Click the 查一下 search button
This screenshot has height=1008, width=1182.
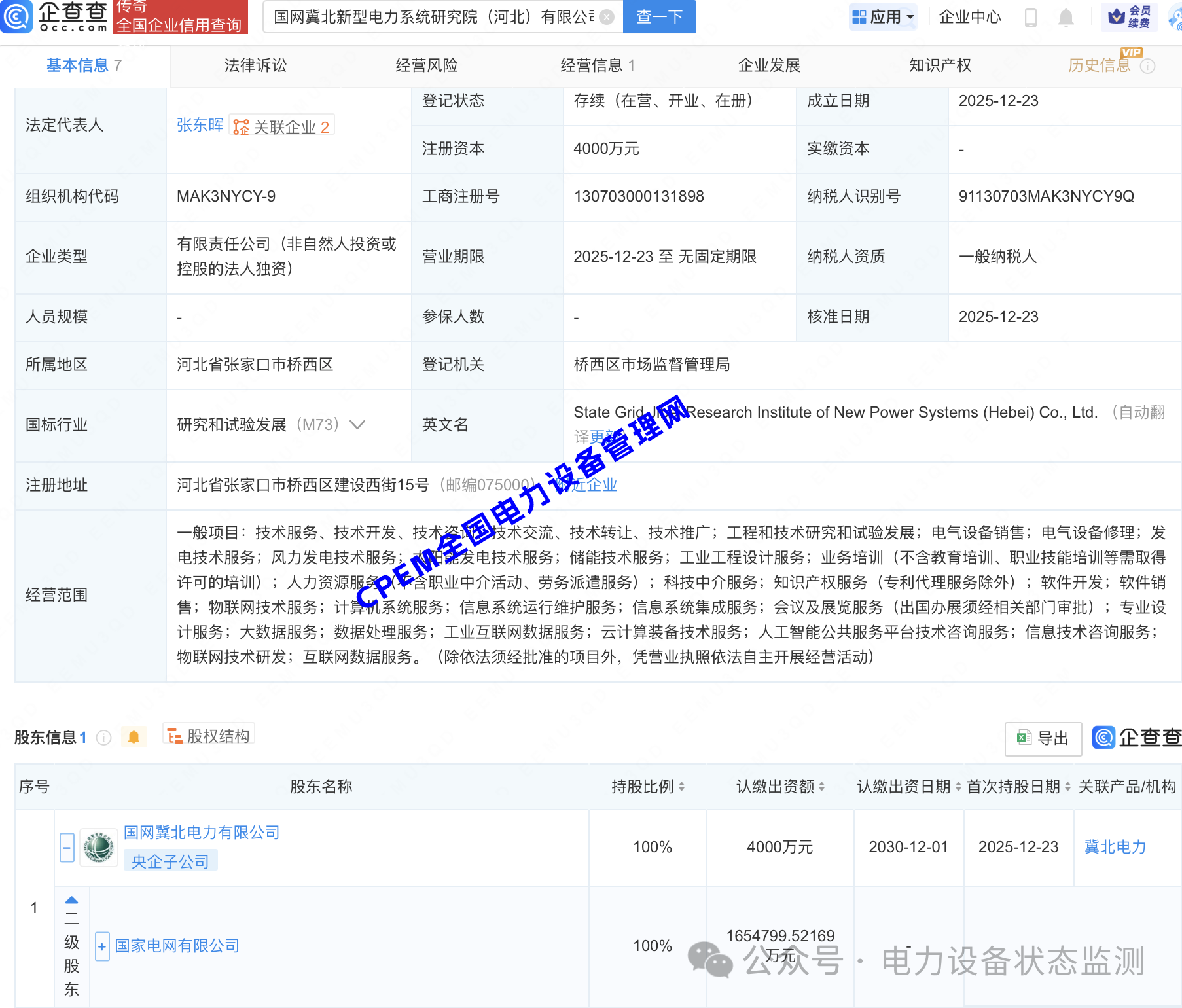pos(658,17)
